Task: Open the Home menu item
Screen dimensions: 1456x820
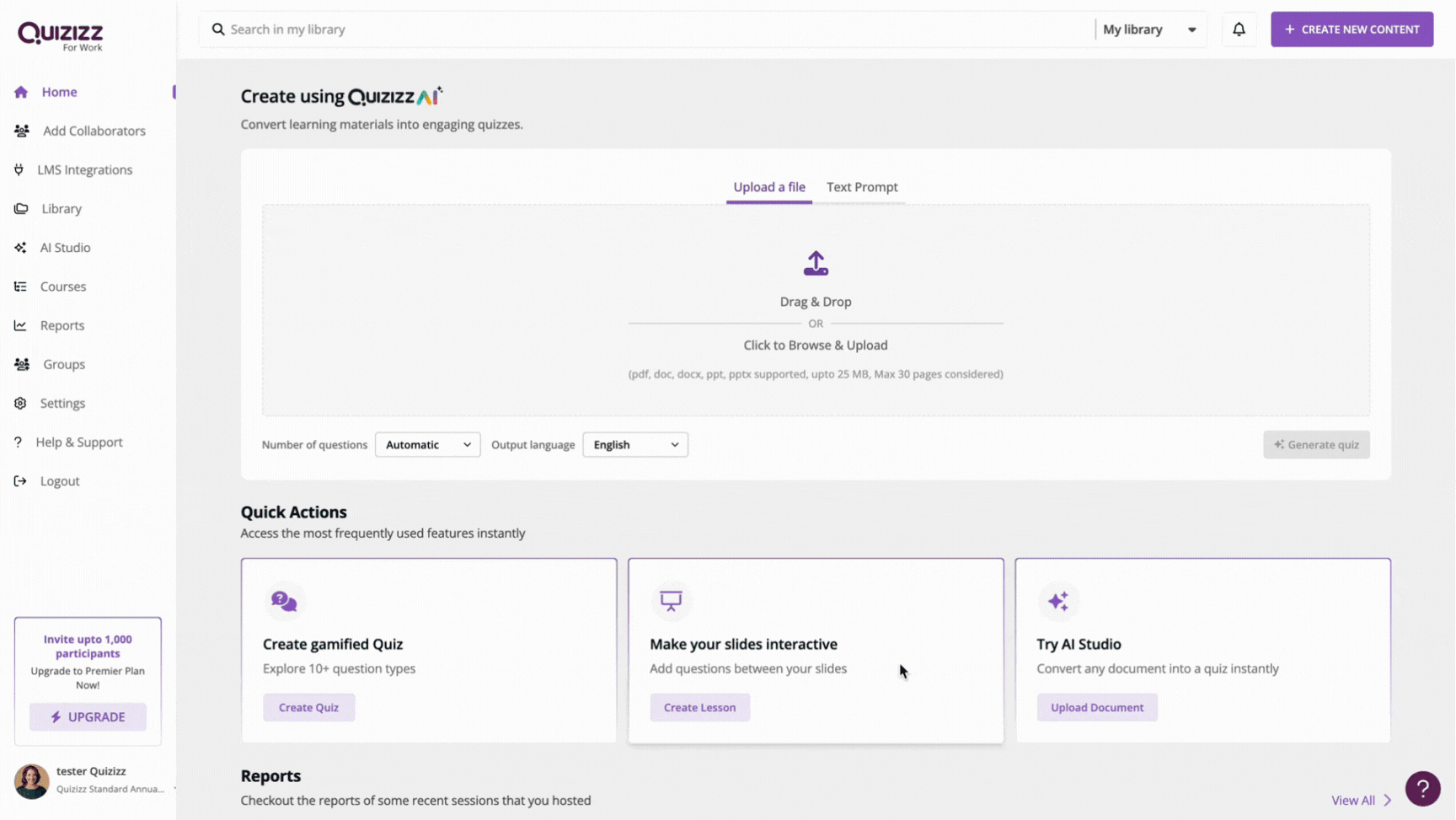Action: pos(60,92)
